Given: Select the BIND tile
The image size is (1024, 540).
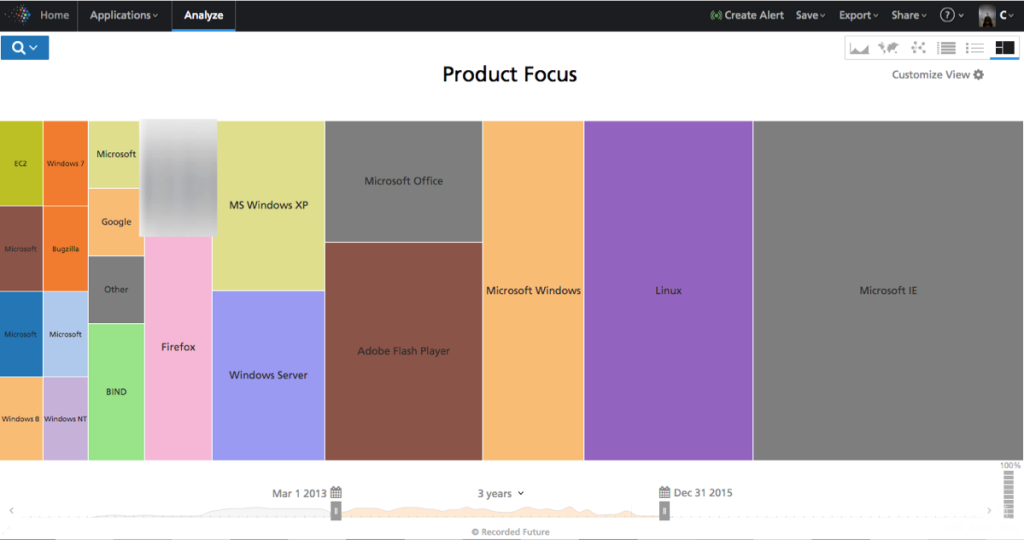Looking at the screenshot, I should click(116, 392).
